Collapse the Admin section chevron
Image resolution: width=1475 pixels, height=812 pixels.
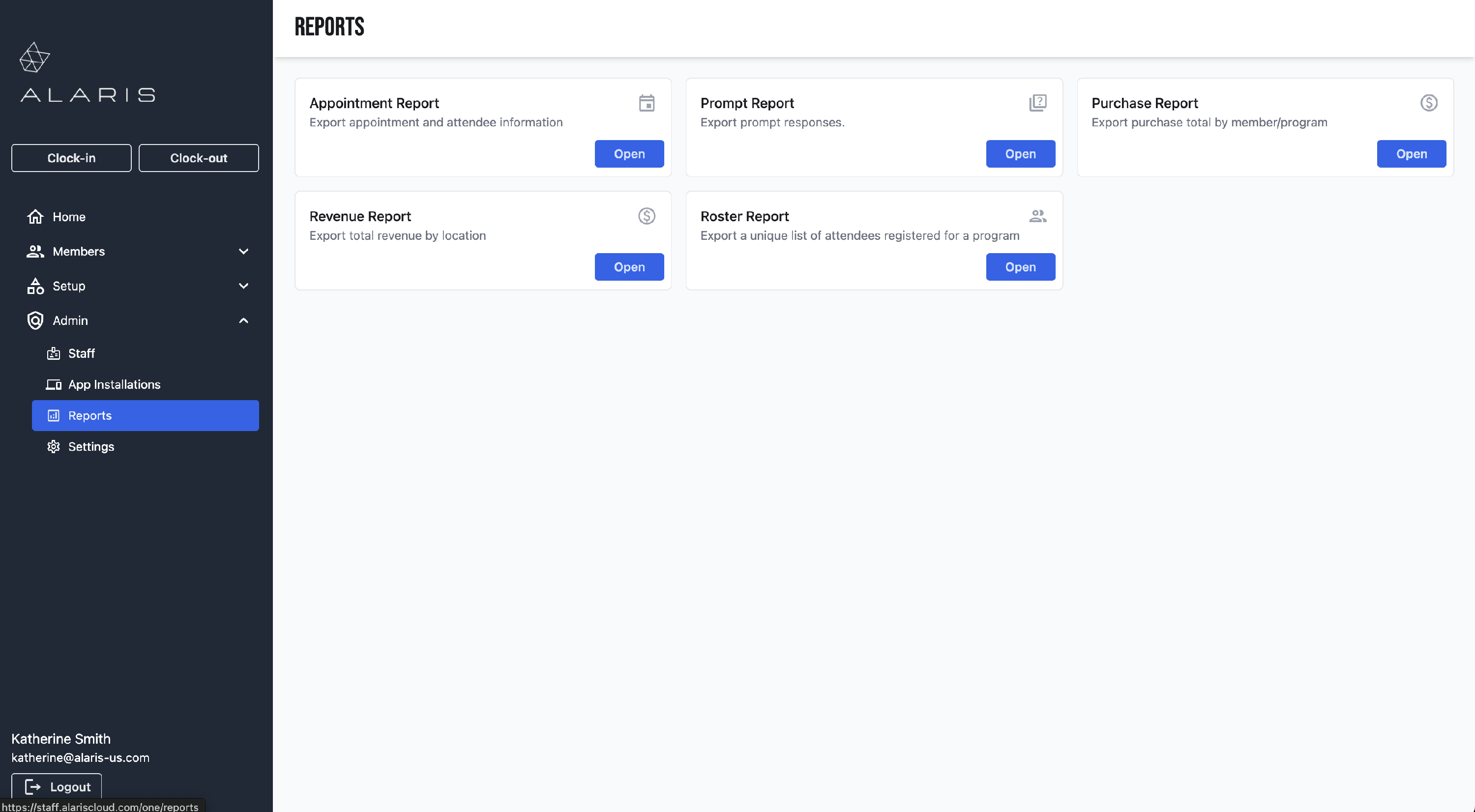(x=243, y=321)
